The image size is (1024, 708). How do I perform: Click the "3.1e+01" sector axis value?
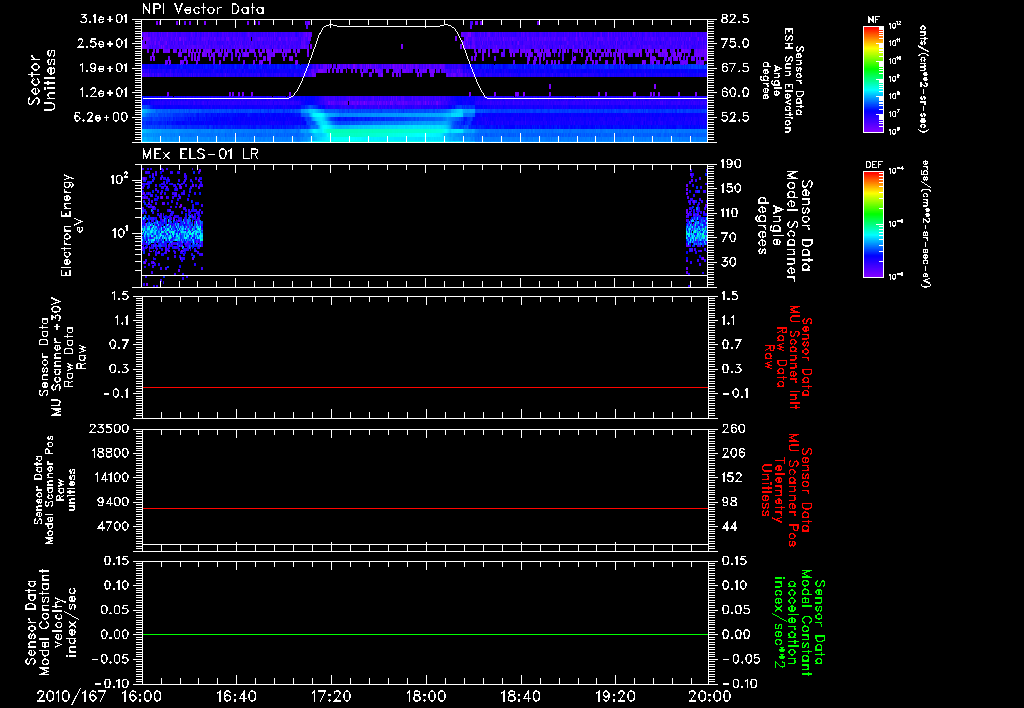pos(104,19)
